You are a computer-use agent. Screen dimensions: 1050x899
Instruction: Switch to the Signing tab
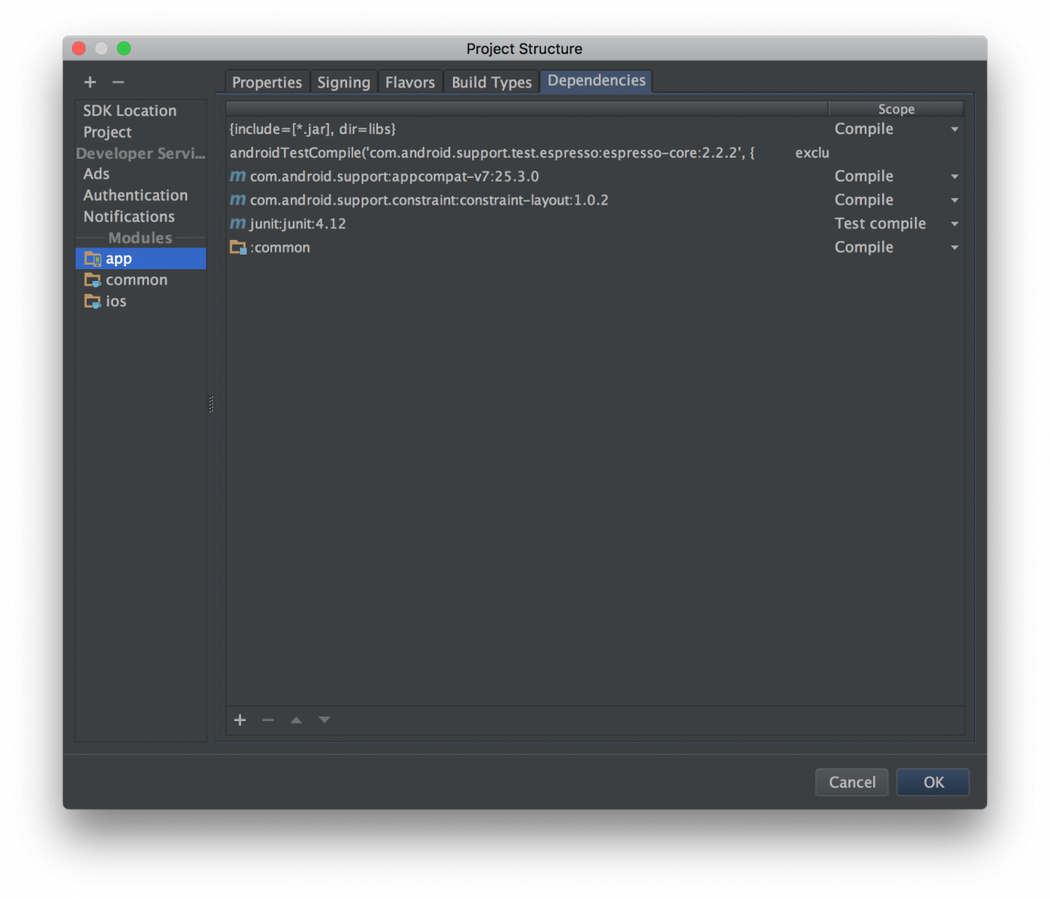343,82
